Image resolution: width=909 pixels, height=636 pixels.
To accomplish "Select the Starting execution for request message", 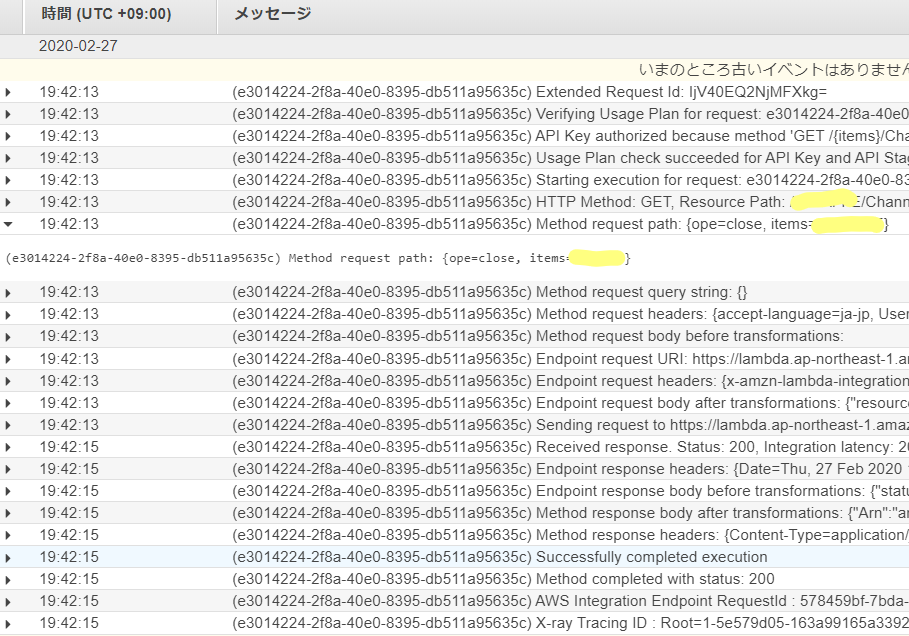I will click(570, 180).
